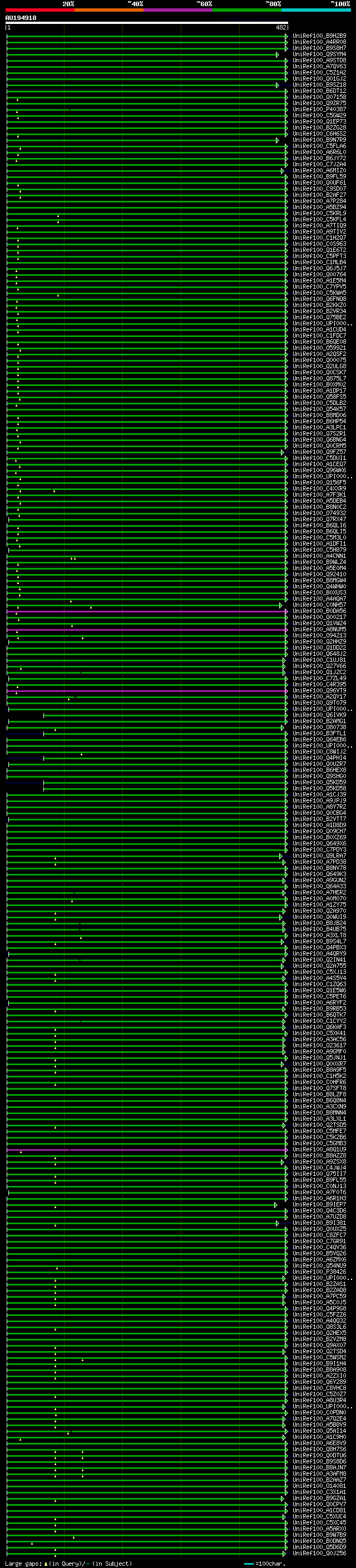Click purple alignment bar for UniRef100_Q96VT9

pyautogui.click(x=147, y=691)
